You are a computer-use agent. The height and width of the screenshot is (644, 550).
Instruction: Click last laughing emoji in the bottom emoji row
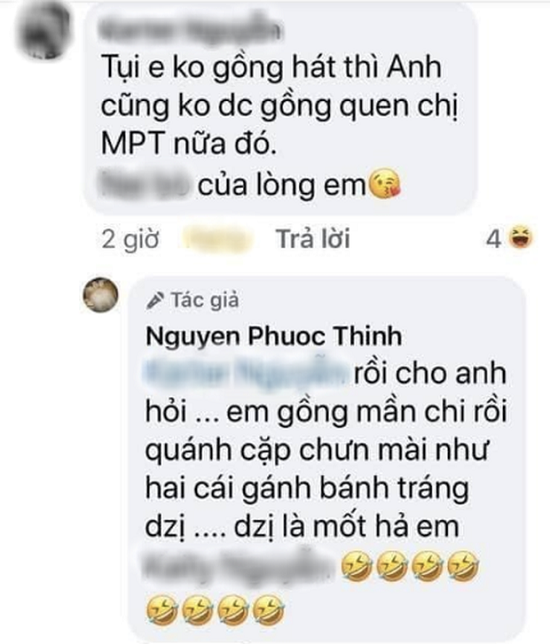pos(269,610)
